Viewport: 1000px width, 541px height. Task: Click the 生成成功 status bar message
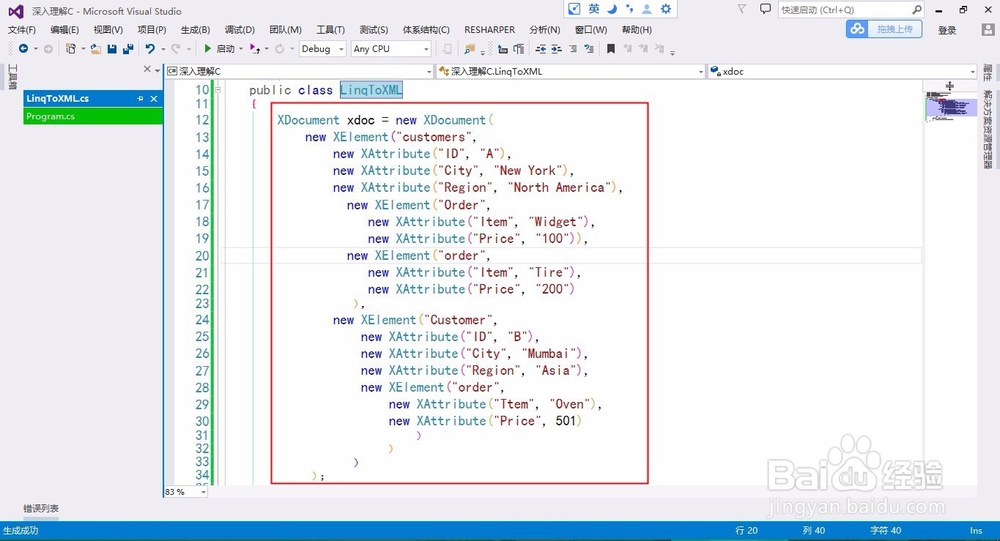(20, 530)
